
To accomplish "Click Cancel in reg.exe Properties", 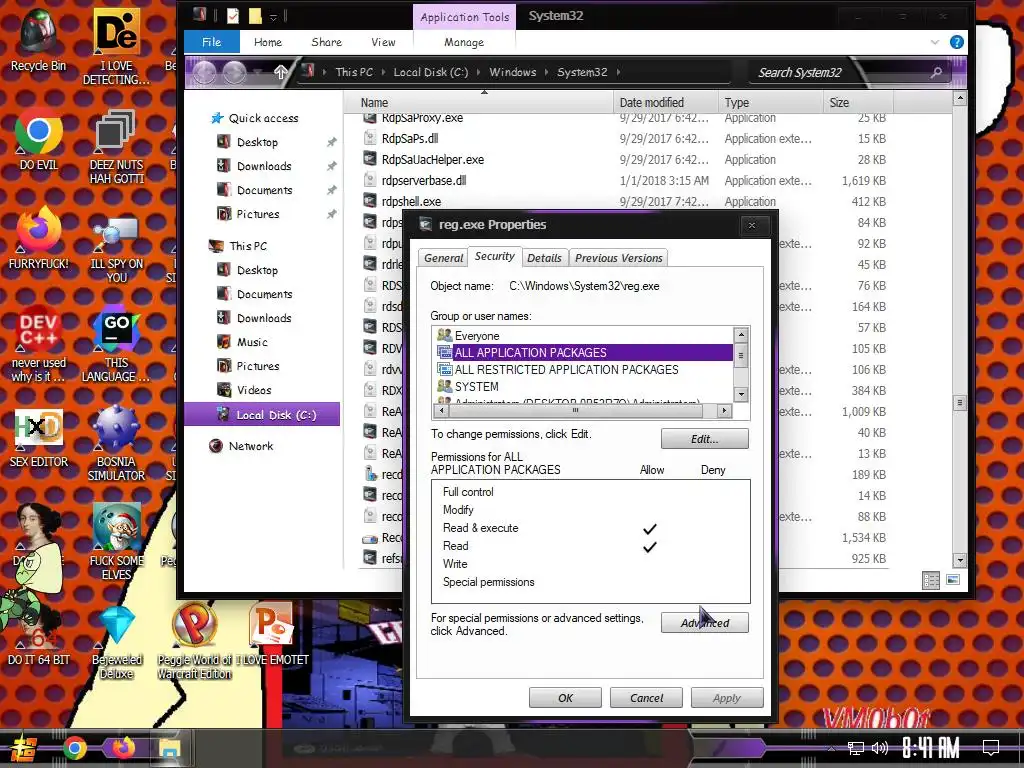I will (646, 698).
